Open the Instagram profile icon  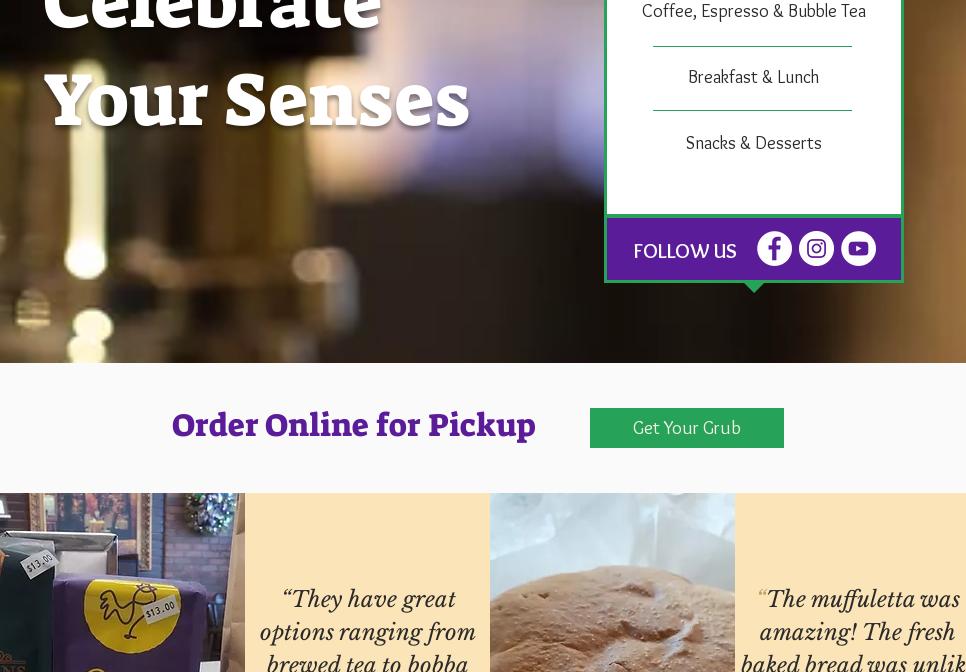[x=816, y=249]
